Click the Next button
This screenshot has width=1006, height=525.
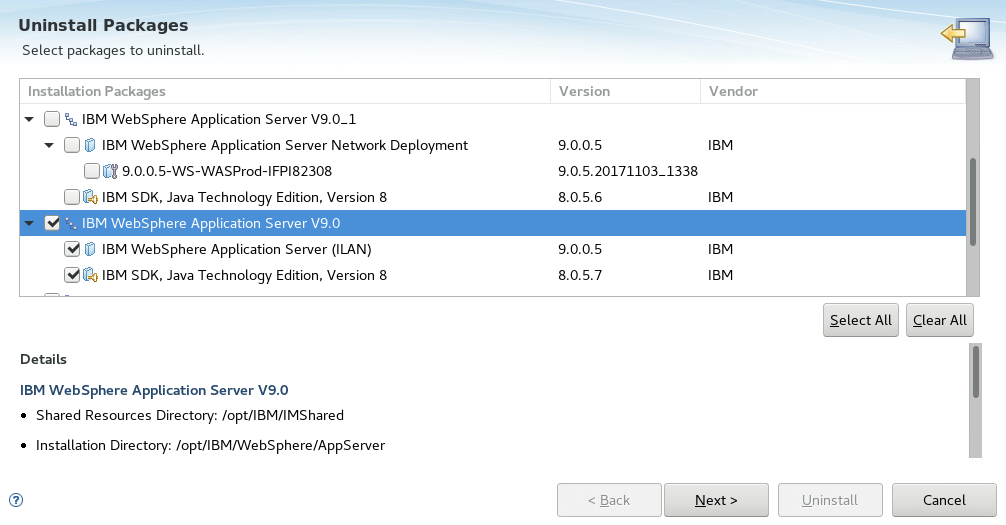716,500
